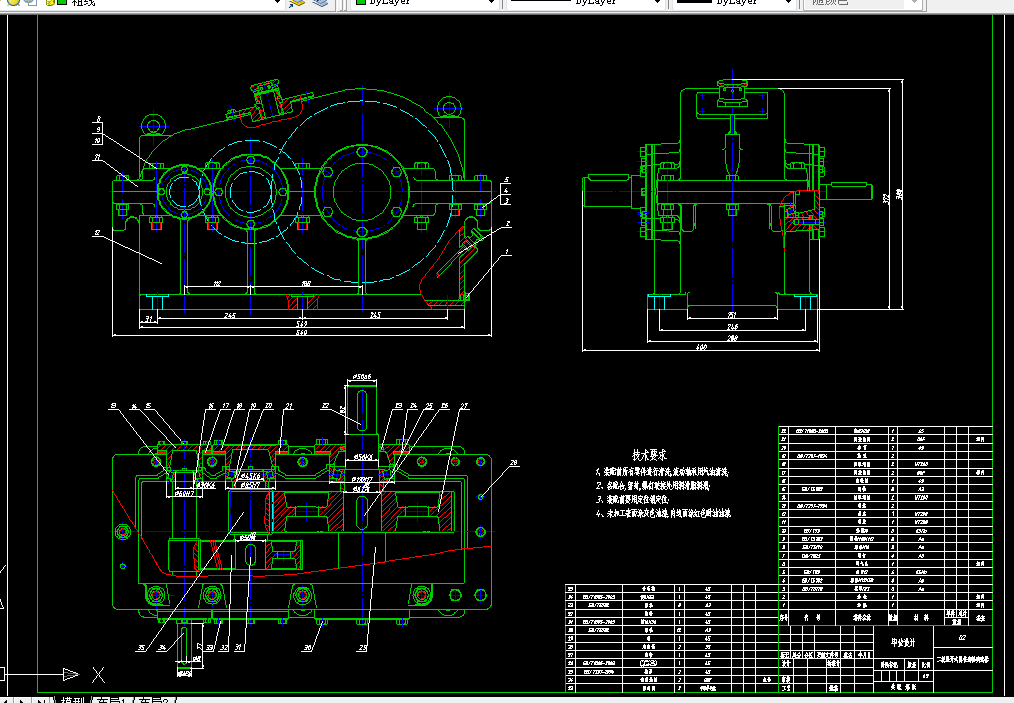Switch to the 布局2 layout tab

click(x=154, y=700)
